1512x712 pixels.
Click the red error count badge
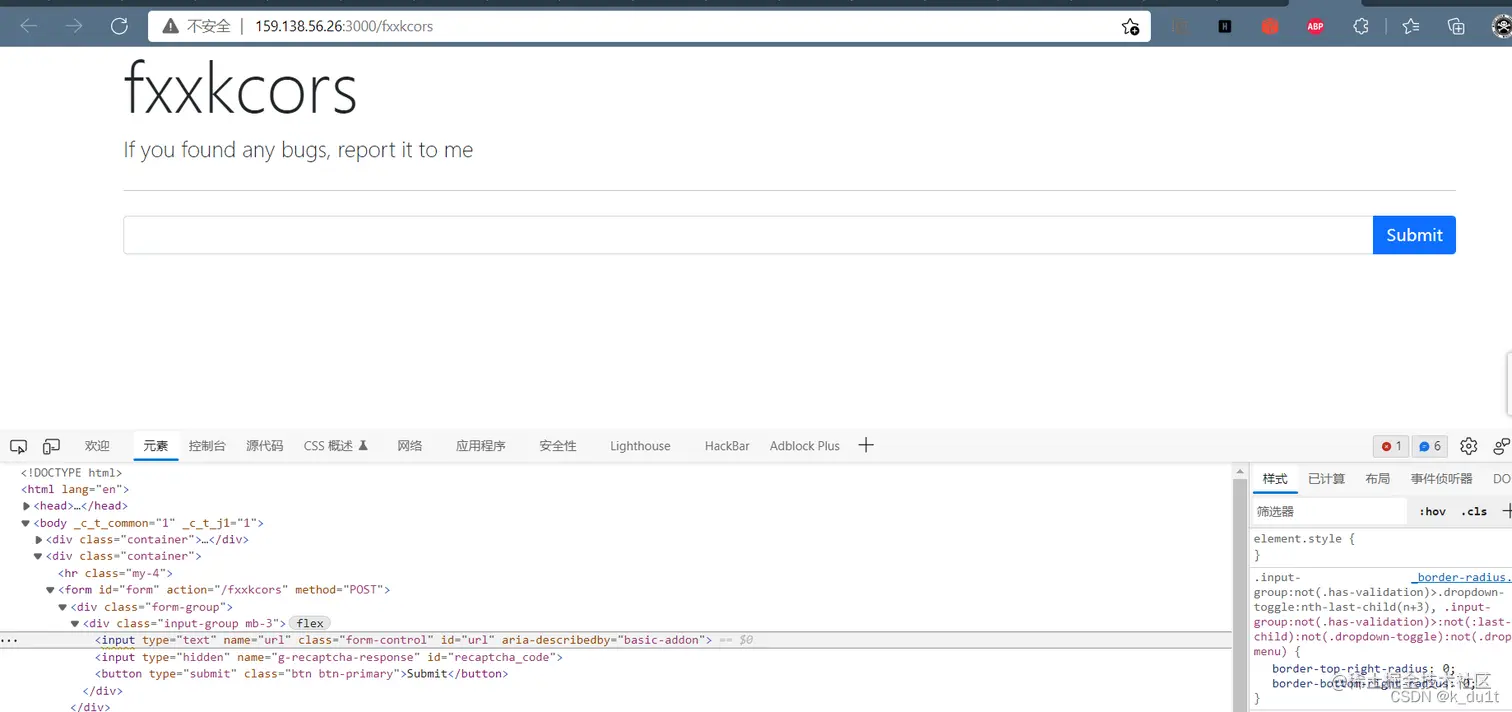pyautogui.click(x=1390, y=446)
